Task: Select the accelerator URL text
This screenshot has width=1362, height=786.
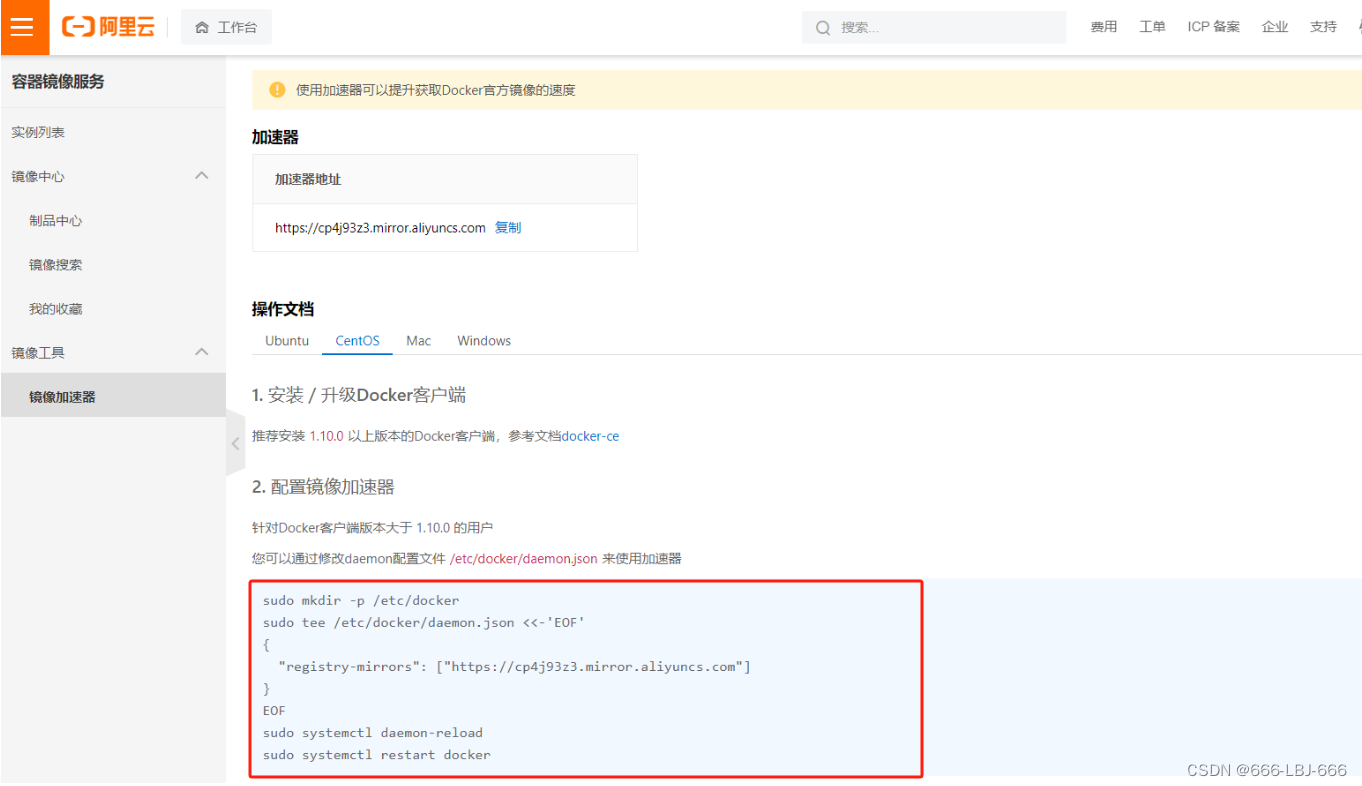Action: pyautogui.click(x=380, y=228)
